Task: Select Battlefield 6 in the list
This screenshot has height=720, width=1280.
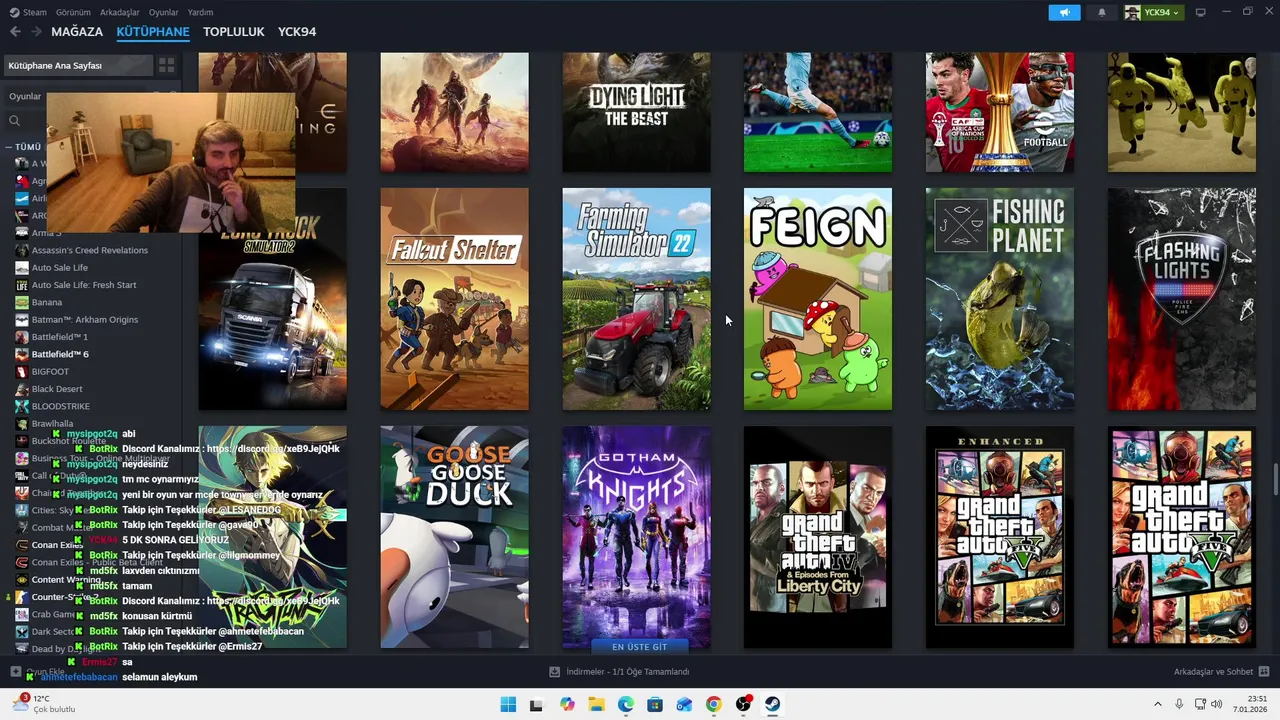Action: [60, 354]
